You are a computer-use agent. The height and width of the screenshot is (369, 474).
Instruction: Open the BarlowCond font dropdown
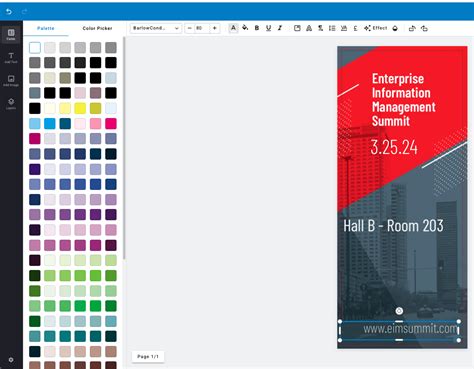156,28
